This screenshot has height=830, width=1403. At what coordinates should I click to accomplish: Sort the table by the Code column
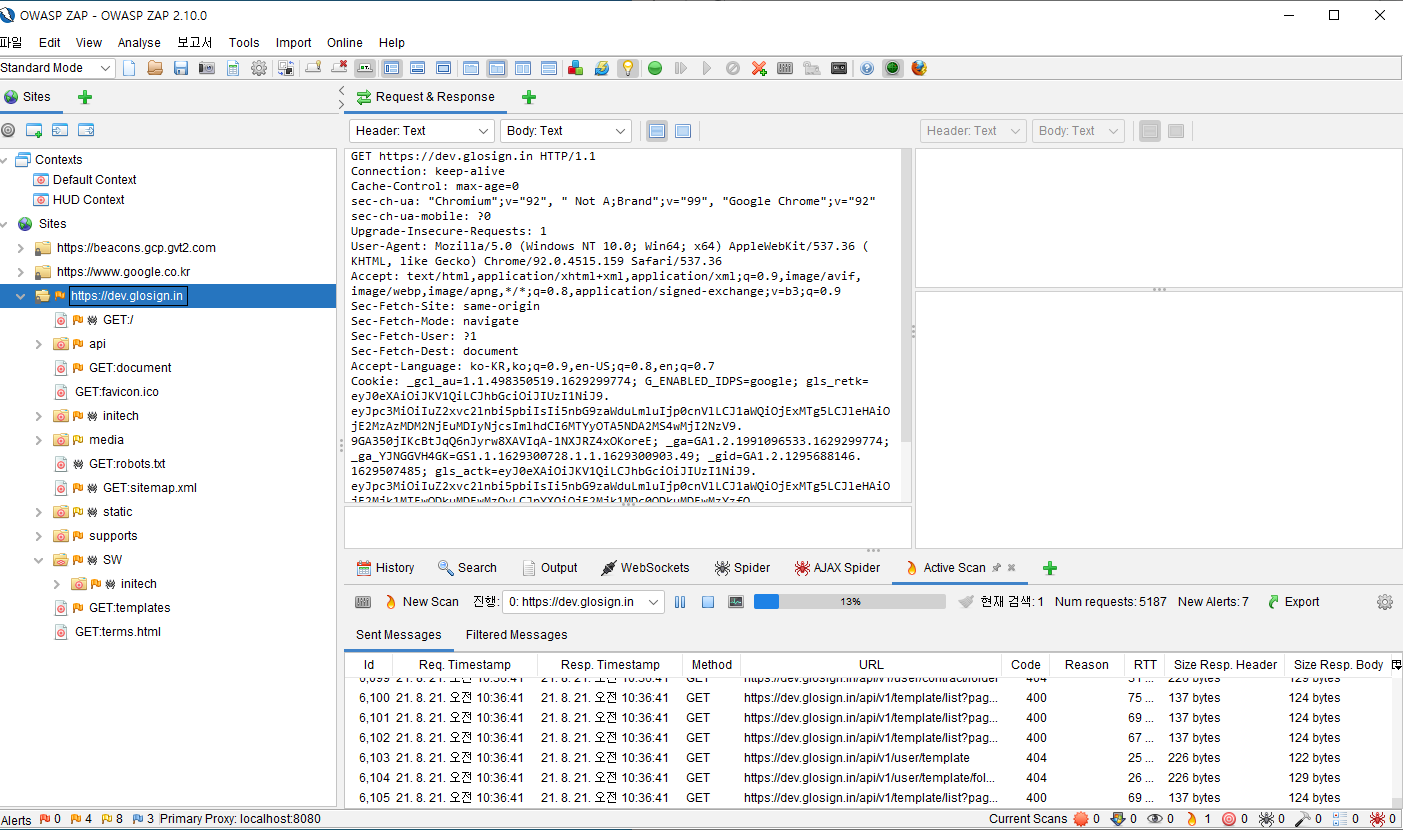[x=1026, y=665]
